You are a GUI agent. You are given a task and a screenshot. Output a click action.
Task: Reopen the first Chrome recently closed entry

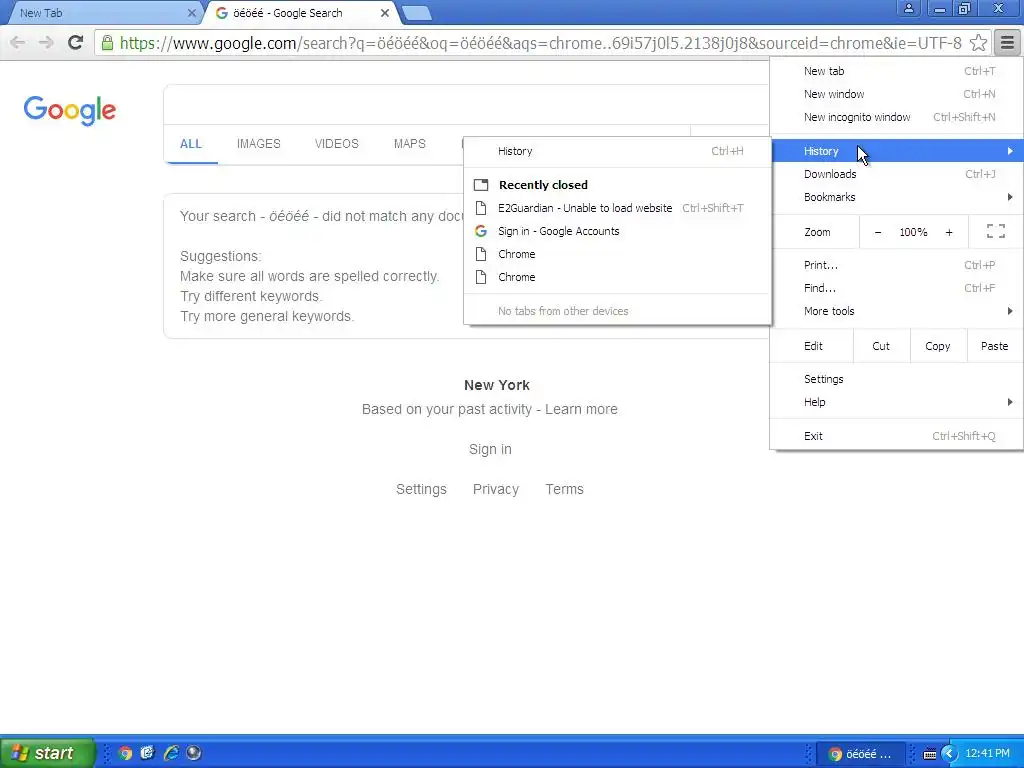click(x=617, y=254)
